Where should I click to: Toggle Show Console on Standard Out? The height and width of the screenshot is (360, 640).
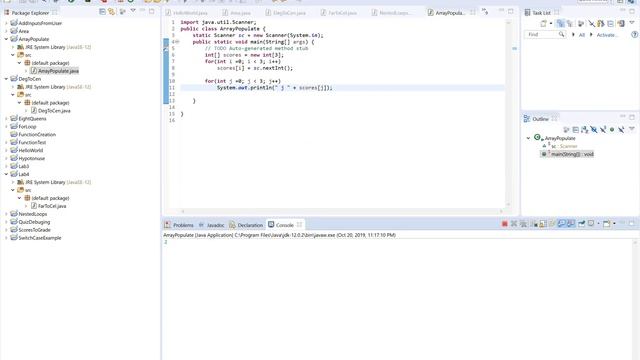pyautogui.click(x=562, y=224)
